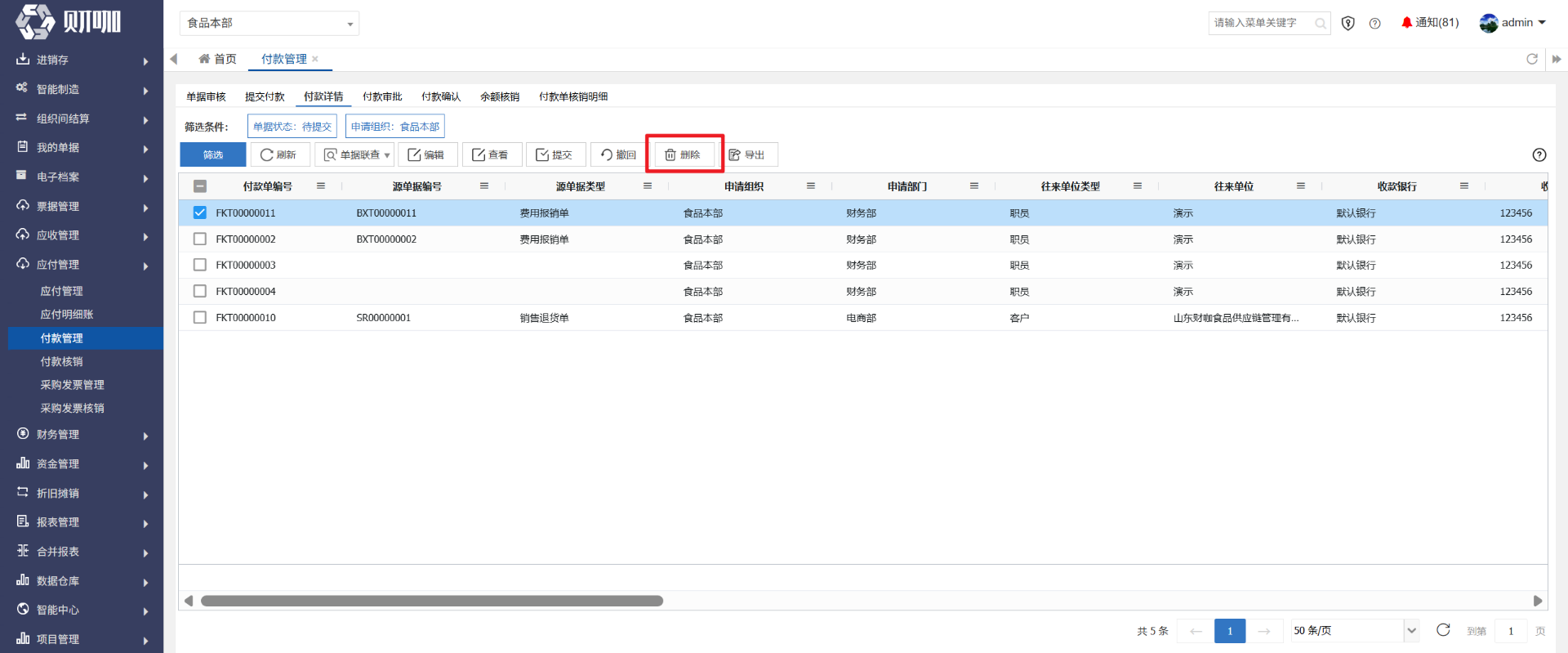Screen dimensions: 1568x653
Task: Open the 单据联查 dropdown button
Action: tap(354, 154)
